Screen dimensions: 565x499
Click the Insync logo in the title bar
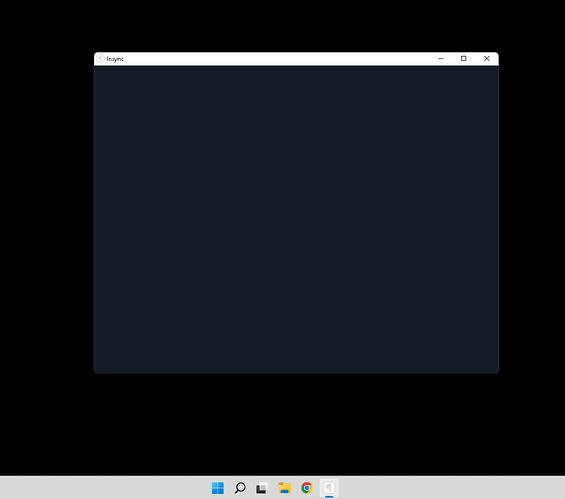coord(101,58)
